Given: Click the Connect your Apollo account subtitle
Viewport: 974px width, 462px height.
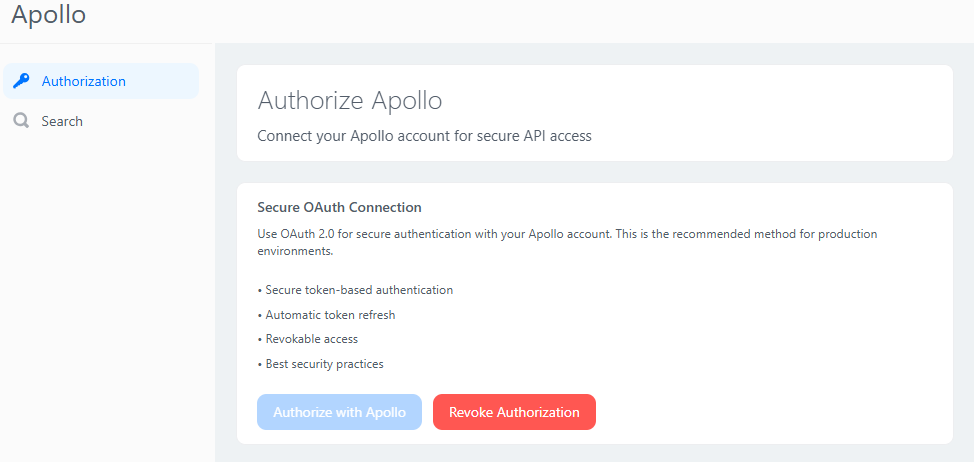Looking at the screenshot, I should (424, 135).
